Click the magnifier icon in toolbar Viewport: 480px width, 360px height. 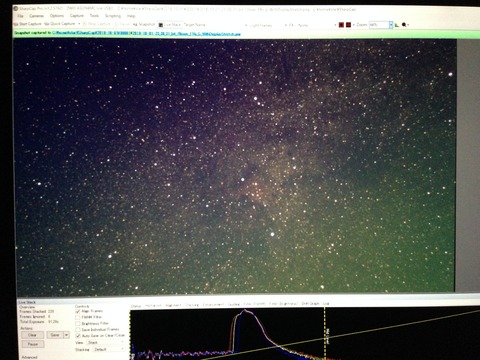point(404,25)
